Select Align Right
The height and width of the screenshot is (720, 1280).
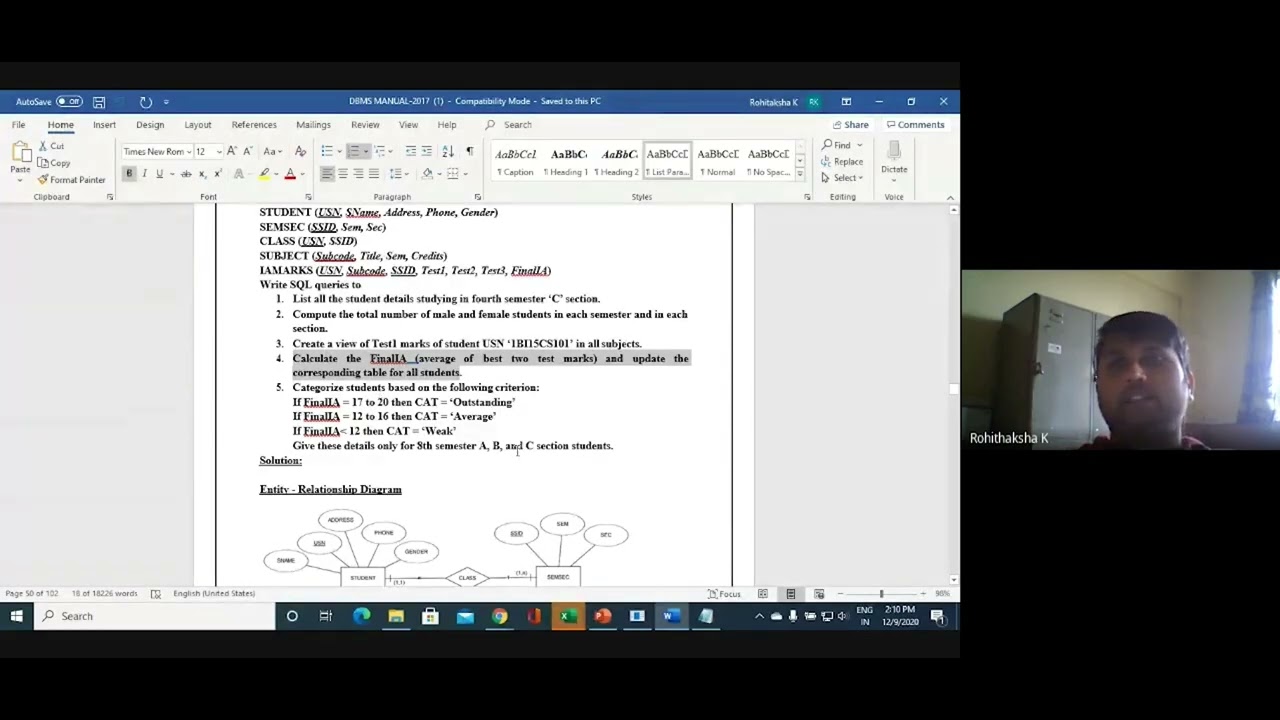[x=358, y=174]
